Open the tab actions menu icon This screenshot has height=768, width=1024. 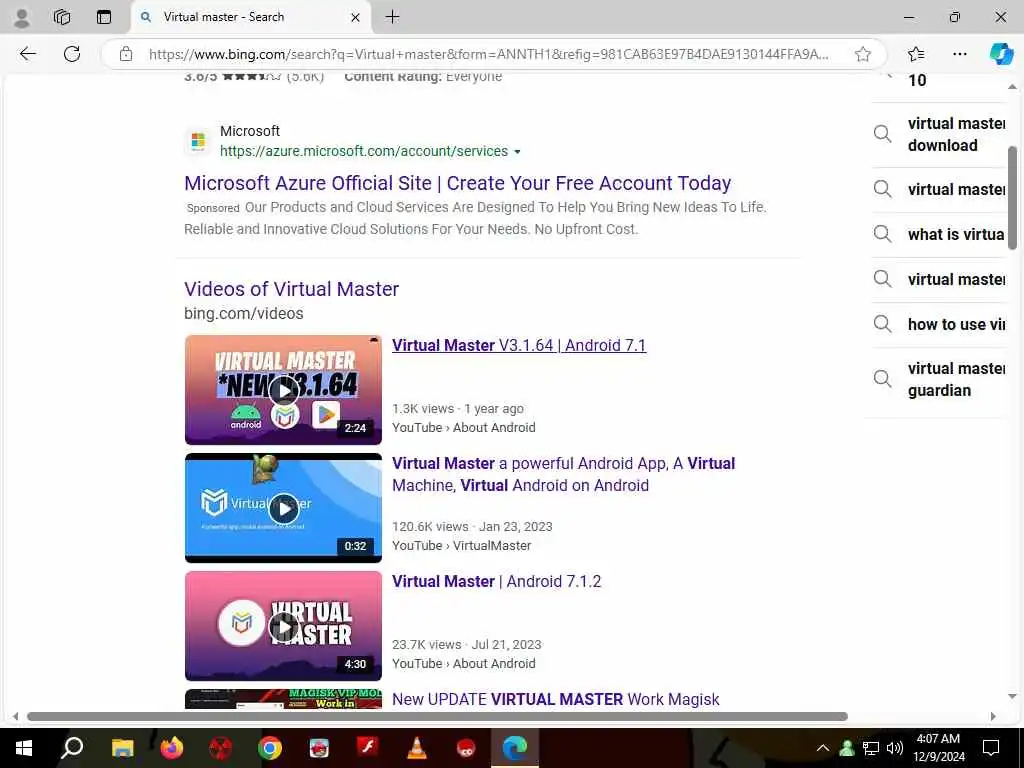[104, 17]
